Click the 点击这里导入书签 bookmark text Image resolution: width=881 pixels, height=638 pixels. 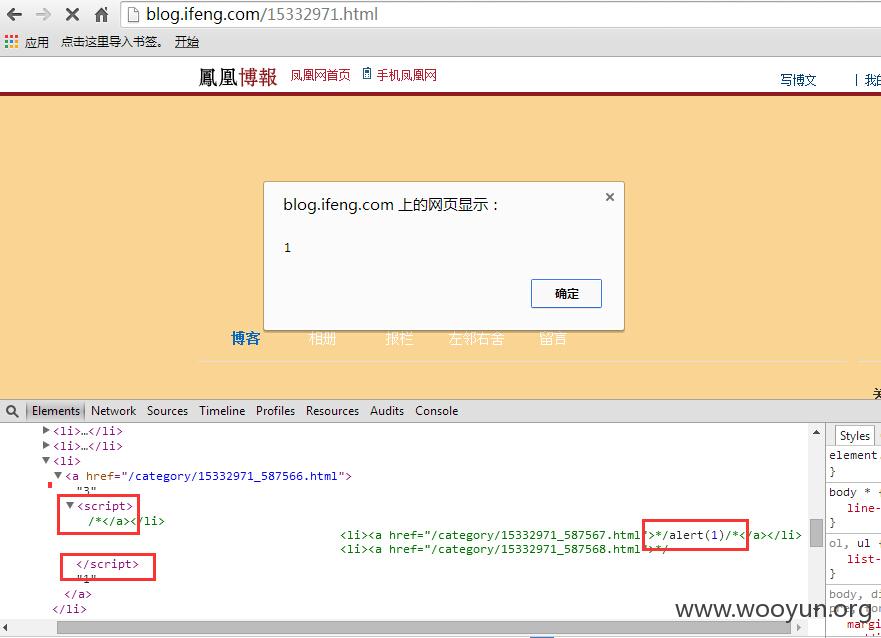pyautogui.click(x=111, y=42)
